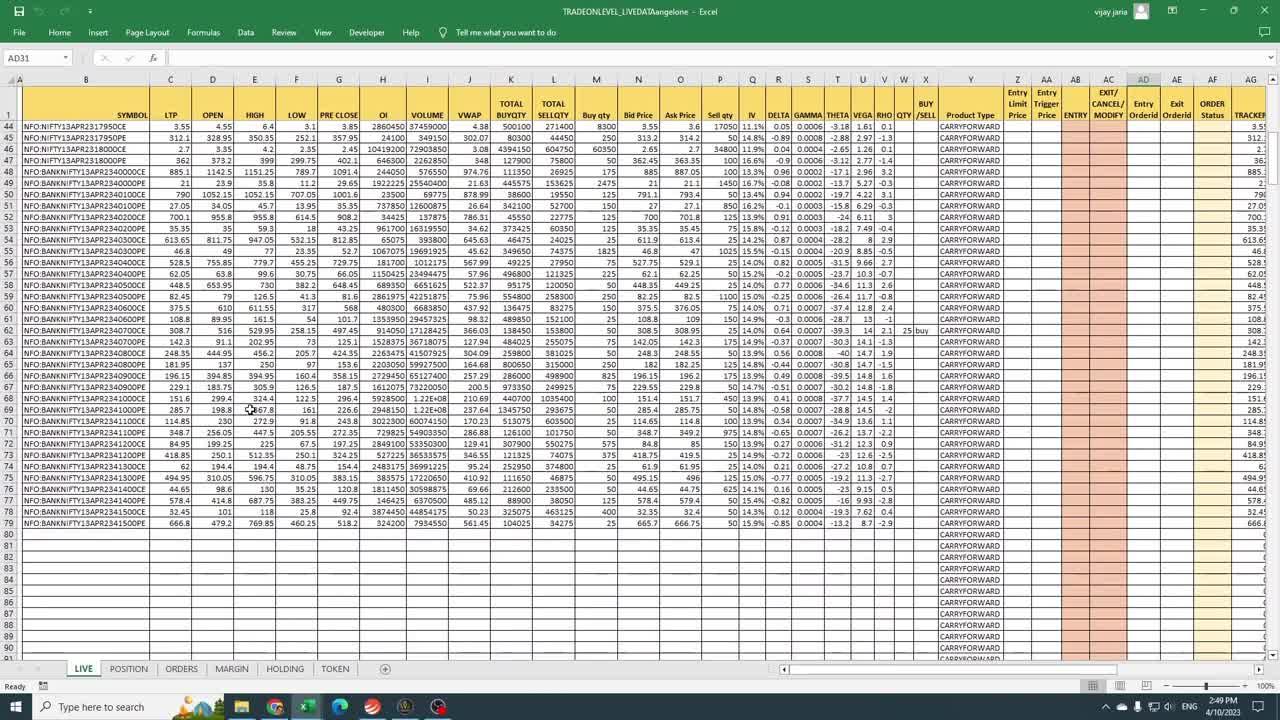
Task: Zoom out using the minus icon
Action: click(x=1167, y=686)
